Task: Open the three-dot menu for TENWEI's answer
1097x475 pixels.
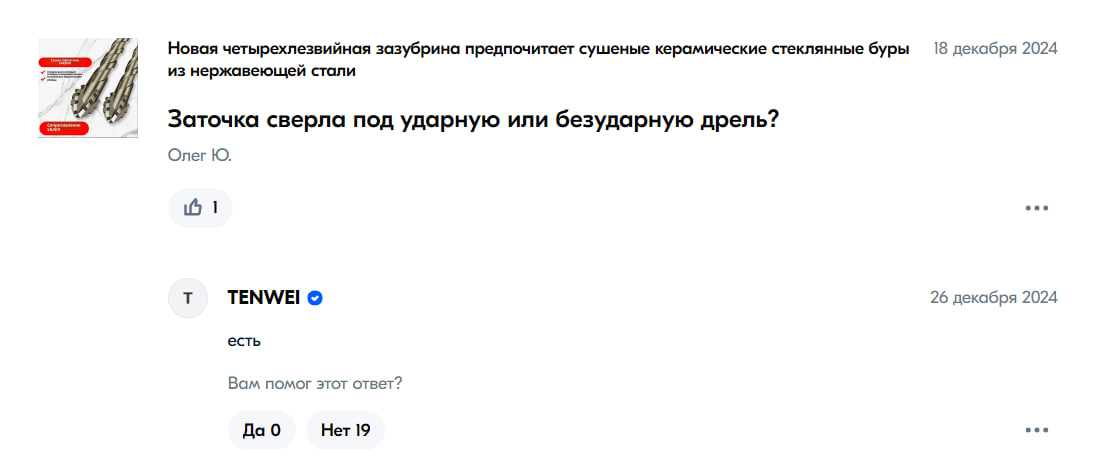Action: (1036, 431)
